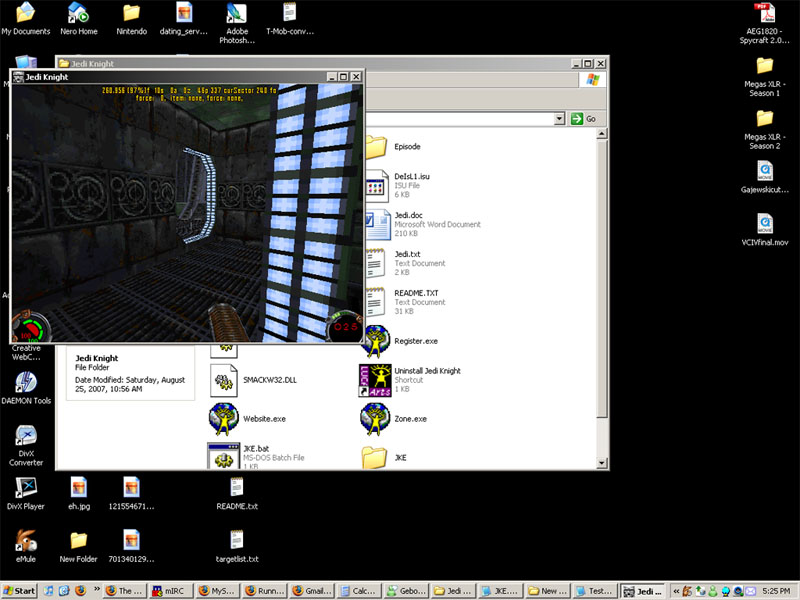Click the Explorer scrollbar down arrow

click(x=602, y=463)
